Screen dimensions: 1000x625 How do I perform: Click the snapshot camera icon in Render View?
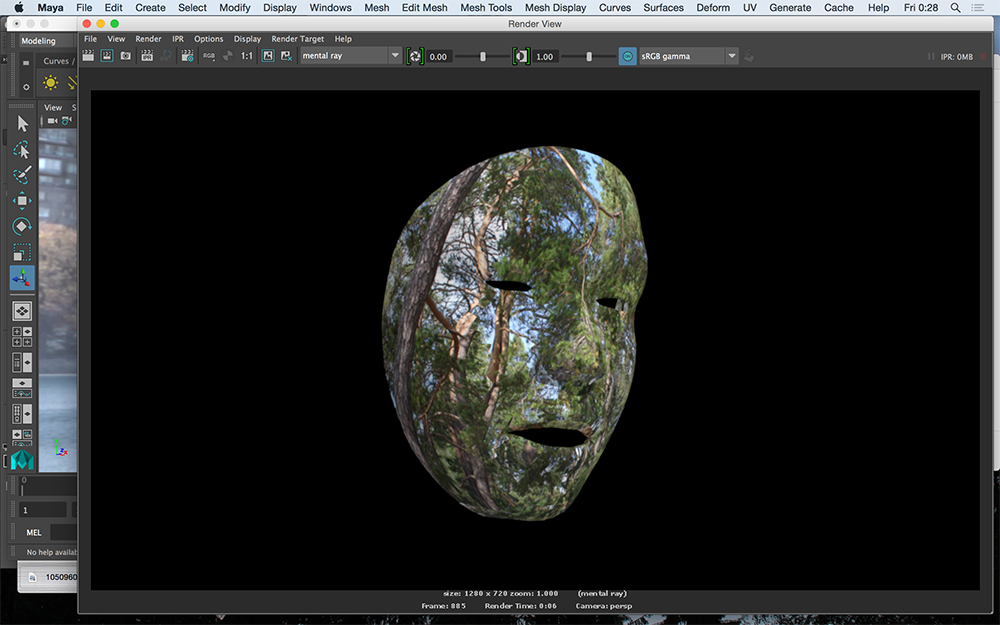[x=126, y=56]
